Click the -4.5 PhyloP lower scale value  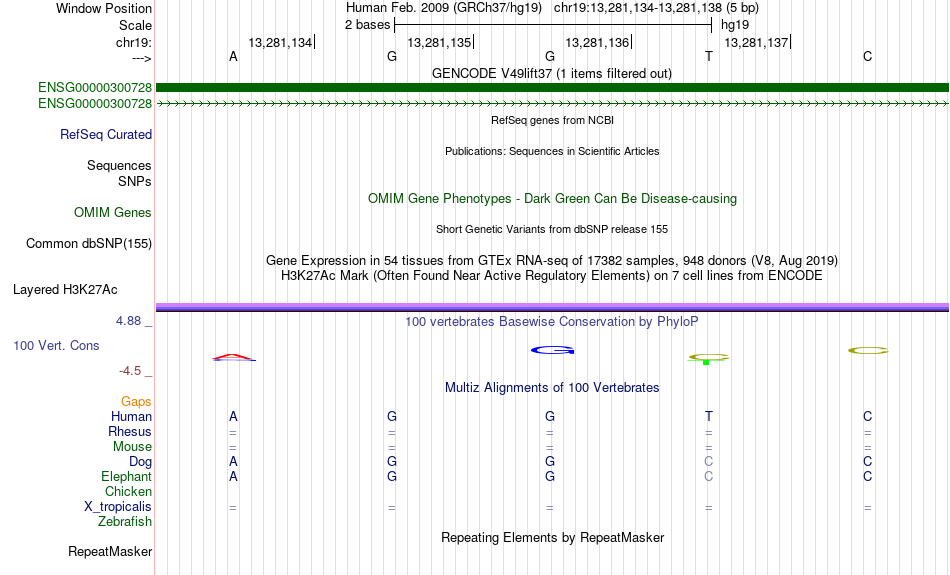click(130, 371)
